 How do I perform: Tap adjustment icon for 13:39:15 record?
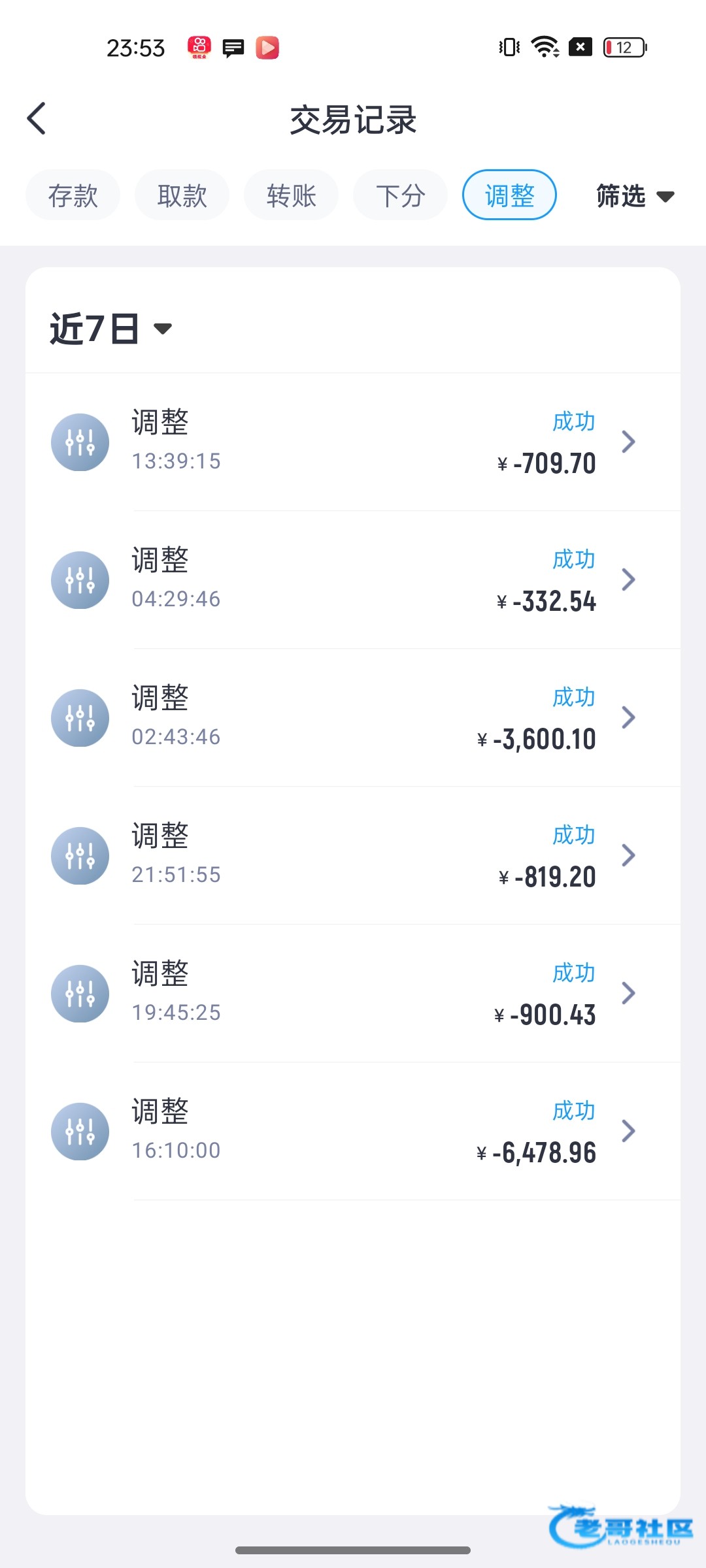coord(80,442)
